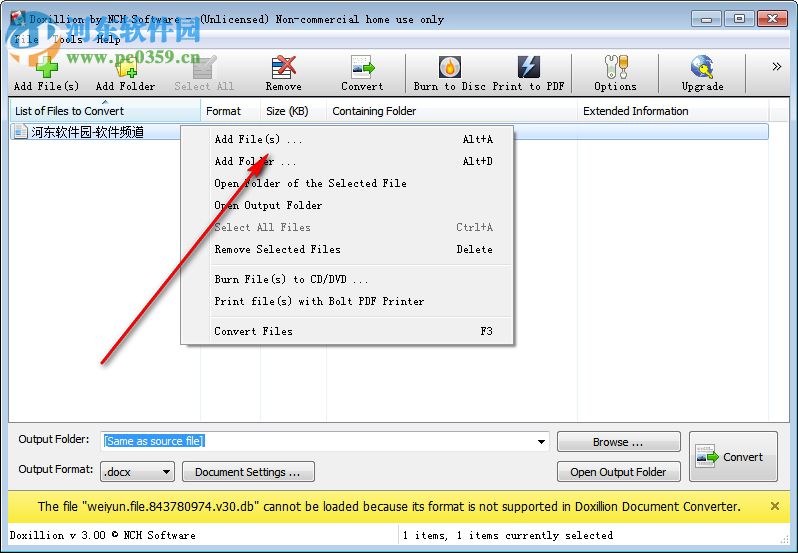Click the Extended Information column header
Screen dimensions: 798x553
pyautogui.click(x=673, y=110)
